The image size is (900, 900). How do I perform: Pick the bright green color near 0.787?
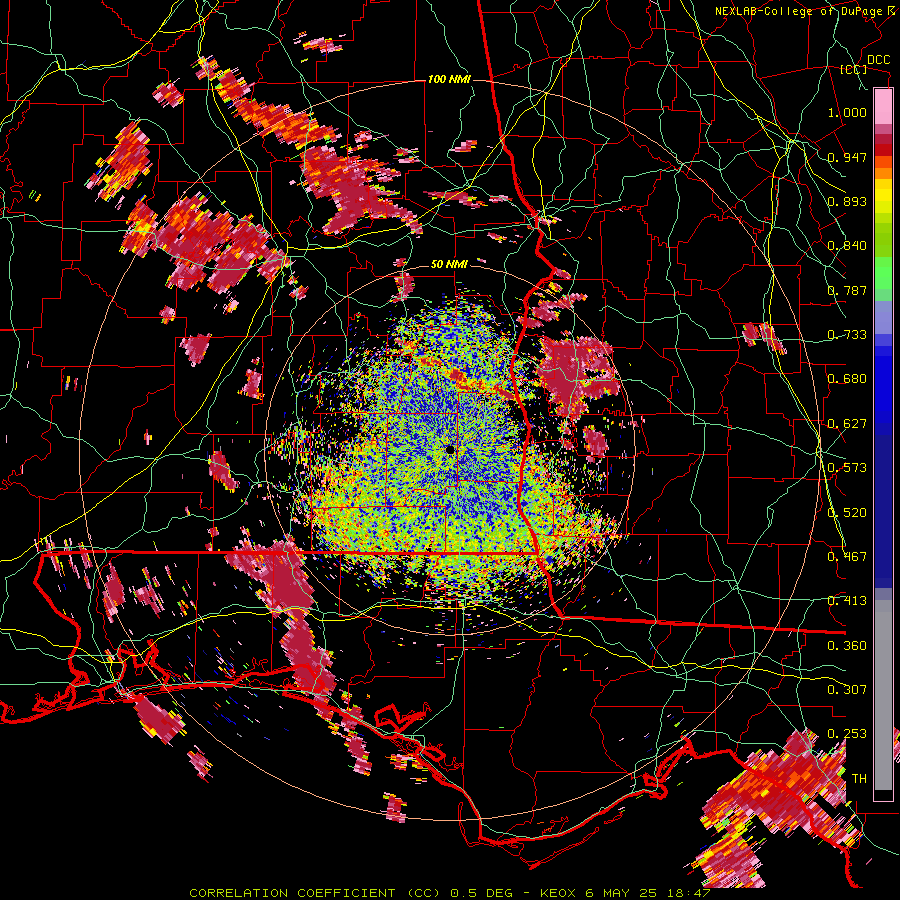coord(883,273)
